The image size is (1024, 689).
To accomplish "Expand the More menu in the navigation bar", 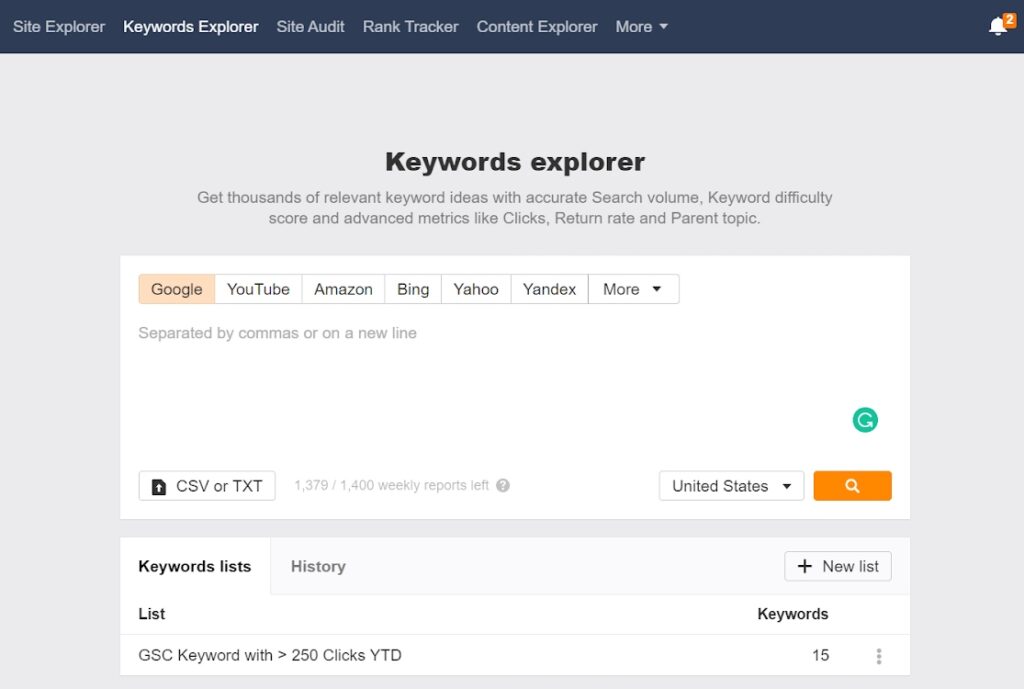I will [641, 27].
